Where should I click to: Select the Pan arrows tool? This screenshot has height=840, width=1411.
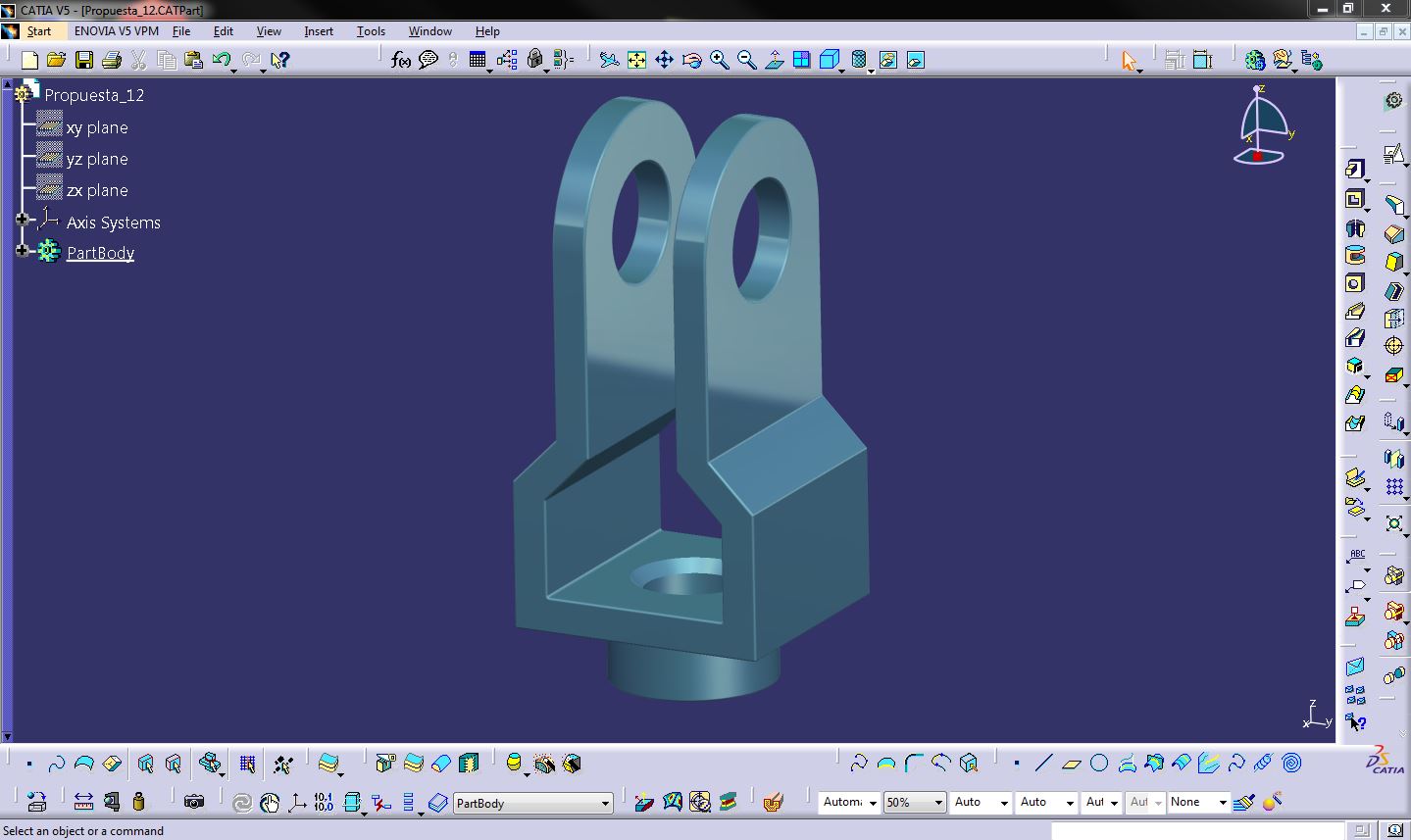click(x=664, y=60)
